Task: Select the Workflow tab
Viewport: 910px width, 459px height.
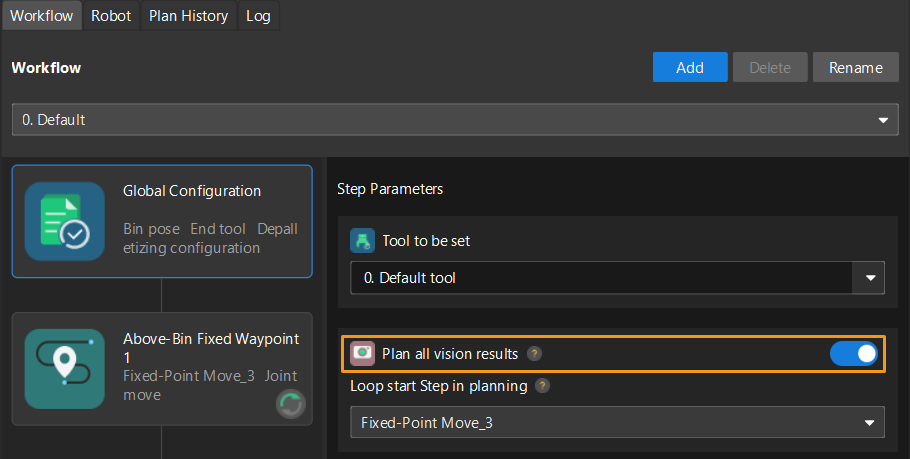Action: pyautogui.click(x=41, y=16)
